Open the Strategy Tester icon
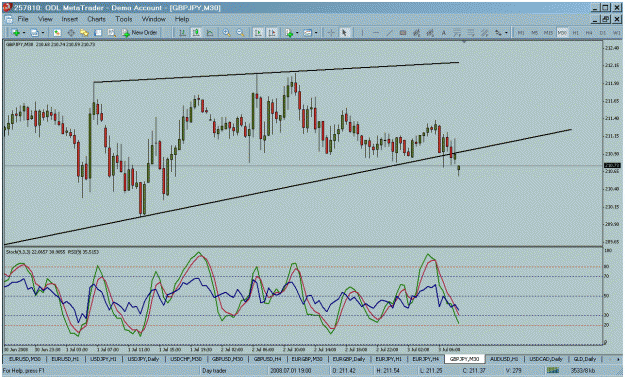The image size is (625, 377). pos(112,33)
